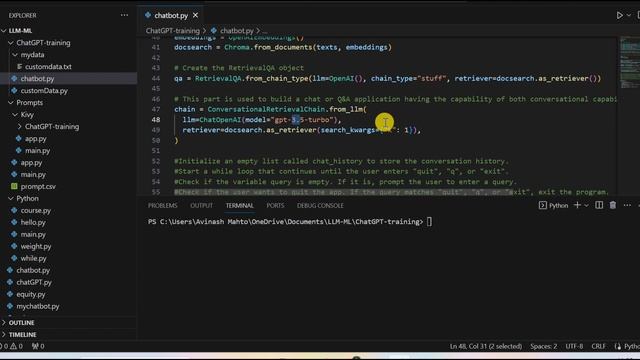Open errors and warnings status indicator

pyautogui.click(x=11, y=347)
